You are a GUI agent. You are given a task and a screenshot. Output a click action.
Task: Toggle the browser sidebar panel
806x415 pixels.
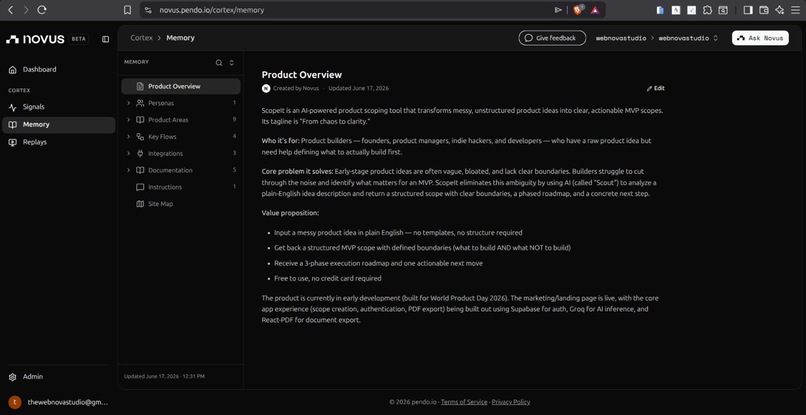tap(748, 10)
